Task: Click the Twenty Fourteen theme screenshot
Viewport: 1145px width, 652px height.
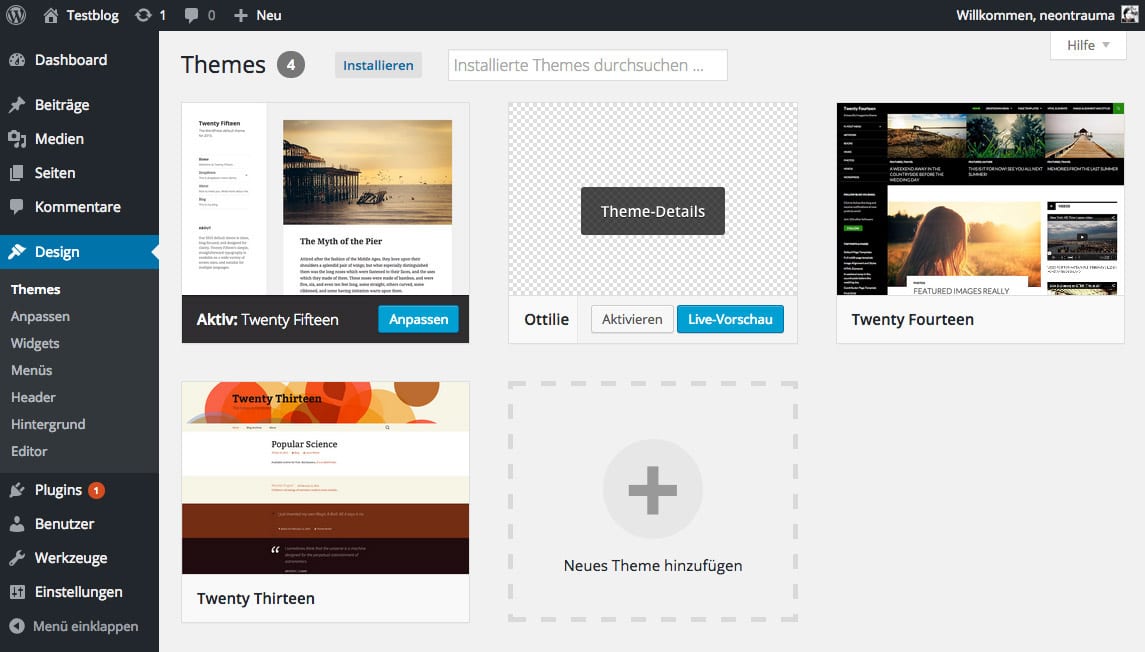Action: point(980,199)
